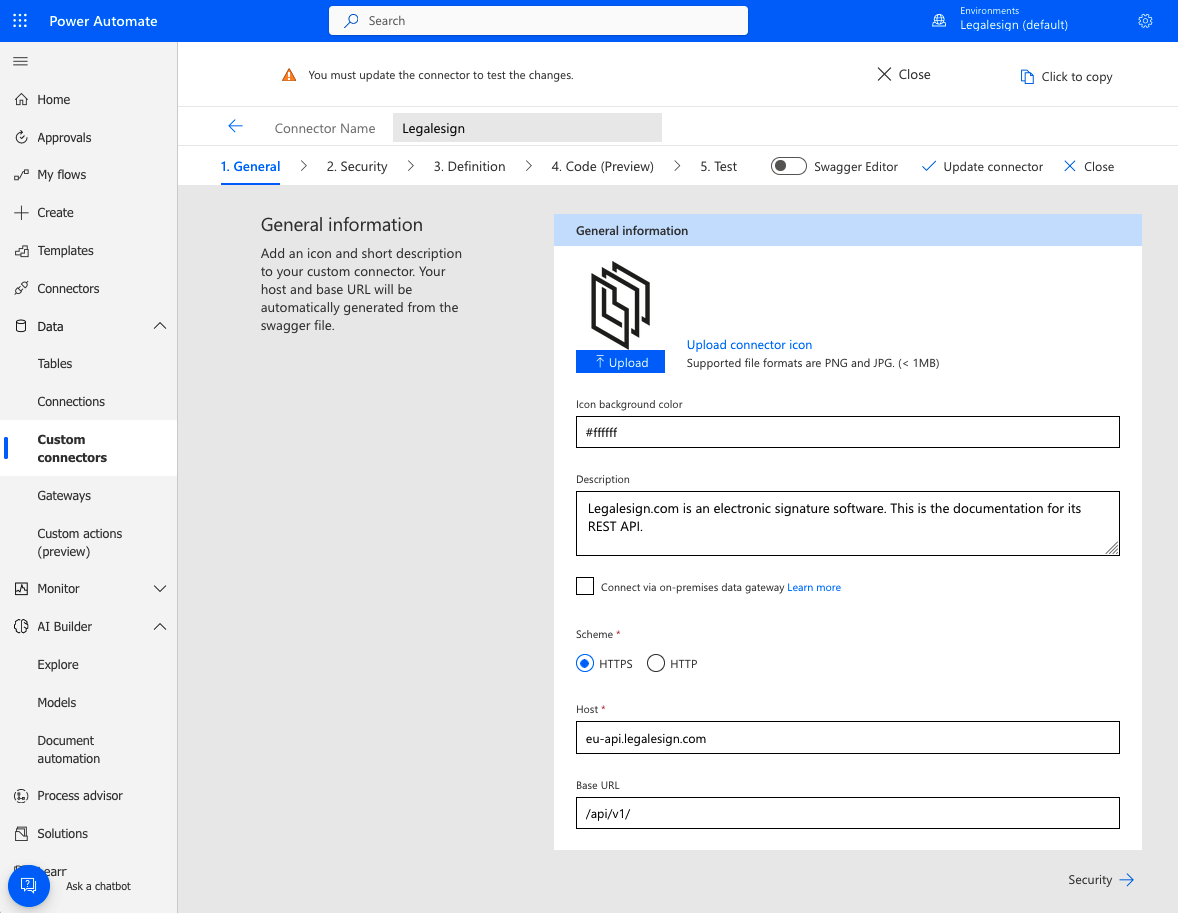The height and width of the screenshot is (913, 1178).
Task: Click the Monitor chart icon
Action: click(21, 588)
